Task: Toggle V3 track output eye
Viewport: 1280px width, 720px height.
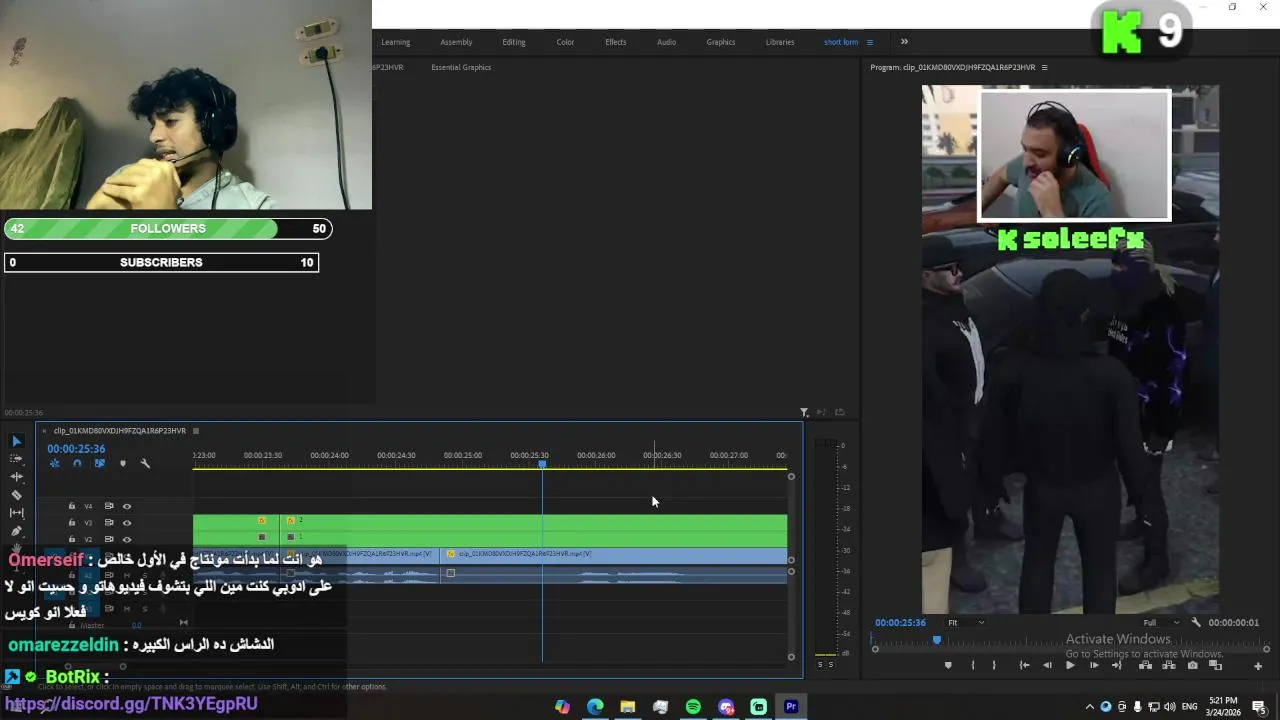Action: coord(127,523)
